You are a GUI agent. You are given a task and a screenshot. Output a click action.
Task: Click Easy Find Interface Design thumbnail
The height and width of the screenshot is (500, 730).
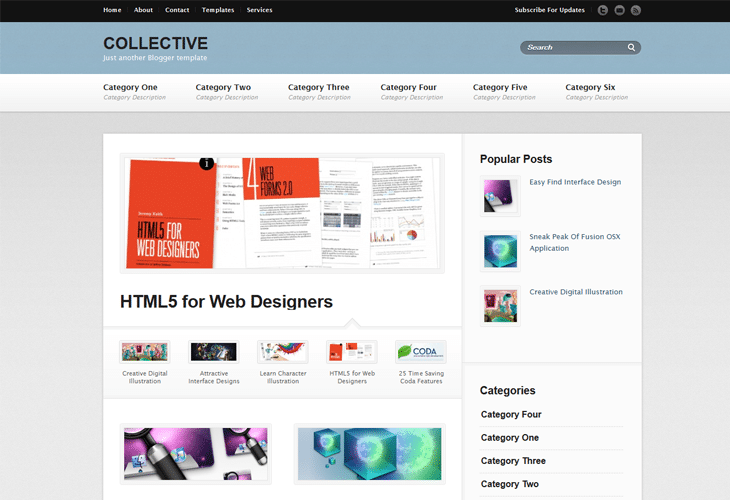point(500,196)
